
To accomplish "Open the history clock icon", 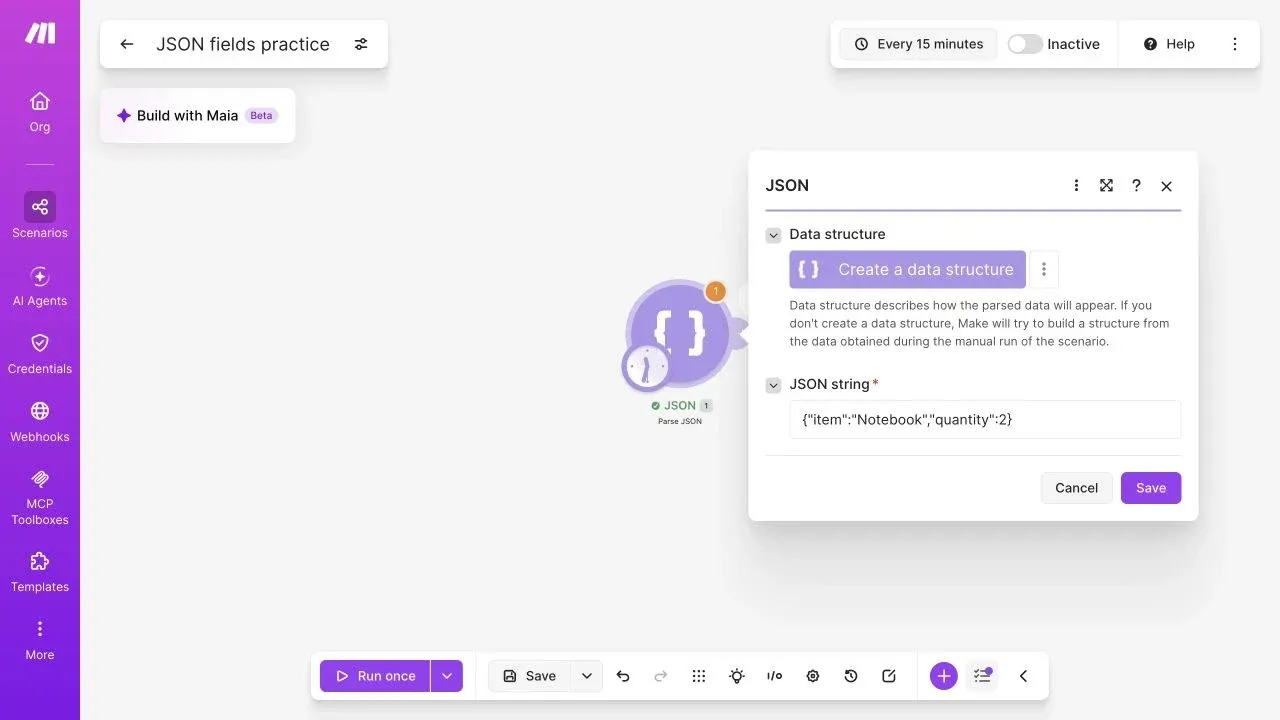I will 851,676.
